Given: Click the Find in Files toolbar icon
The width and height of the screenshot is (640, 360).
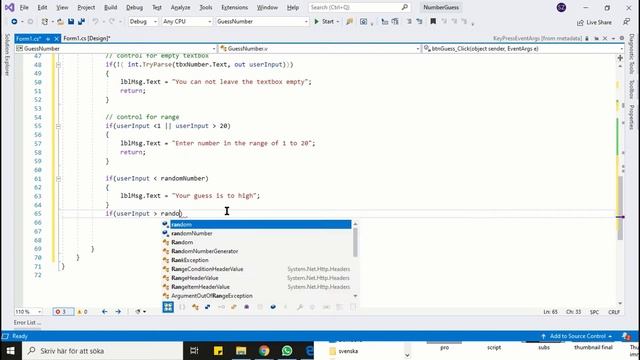Looking at the screenshot, I should click(349, 22).
